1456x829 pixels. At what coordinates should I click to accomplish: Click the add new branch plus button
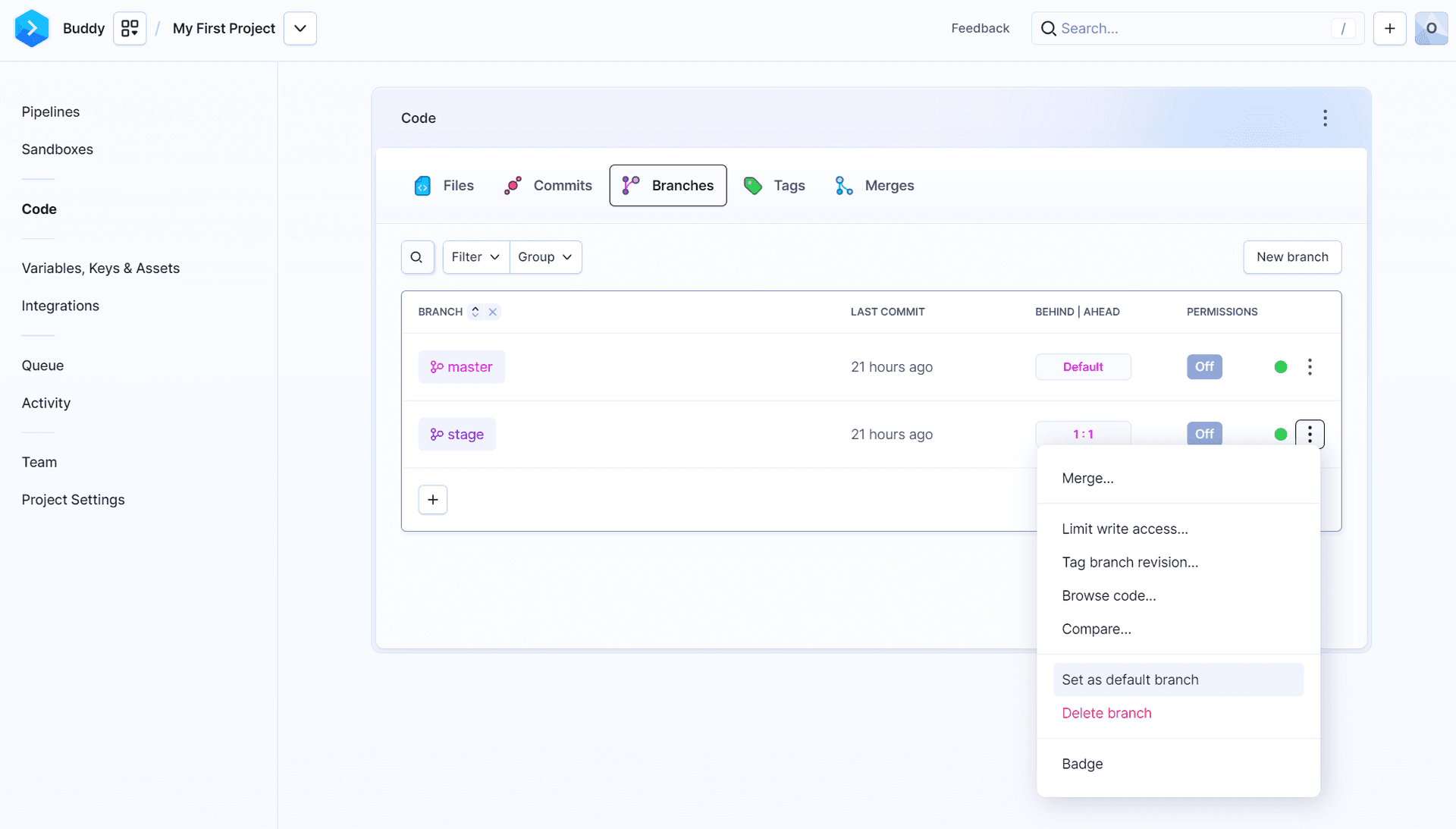pyautogui.click(x=432, y=500)
